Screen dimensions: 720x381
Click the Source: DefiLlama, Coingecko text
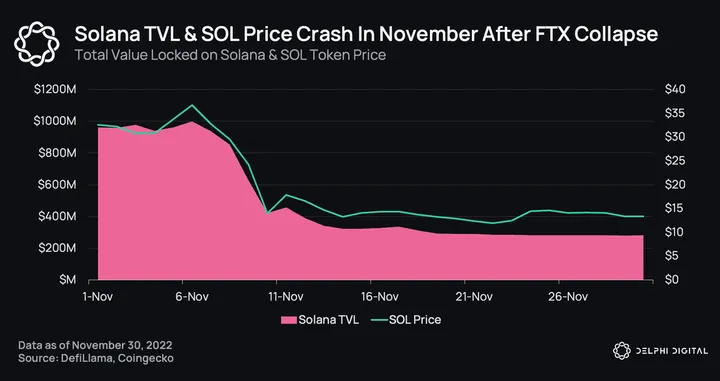96,358
